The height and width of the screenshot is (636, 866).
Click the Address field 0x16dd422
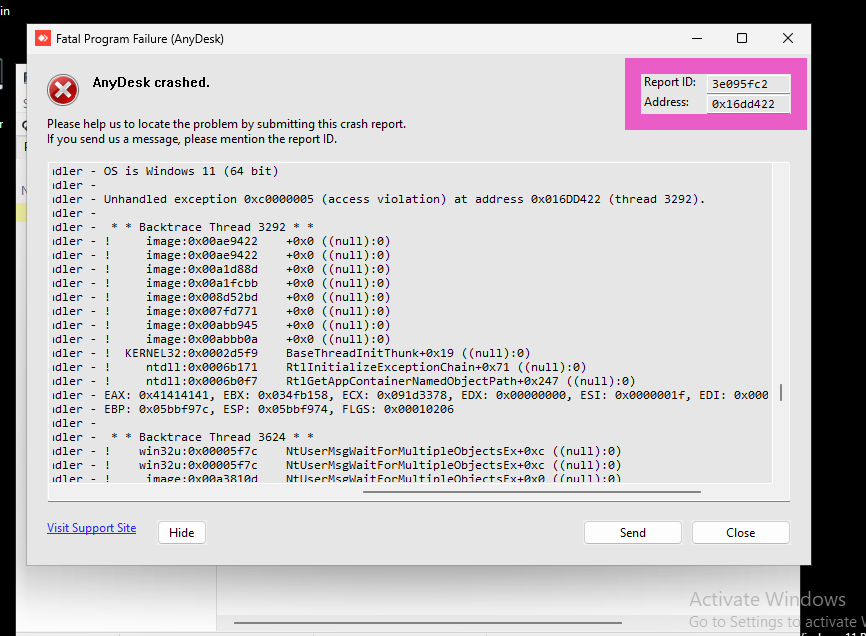748,104
